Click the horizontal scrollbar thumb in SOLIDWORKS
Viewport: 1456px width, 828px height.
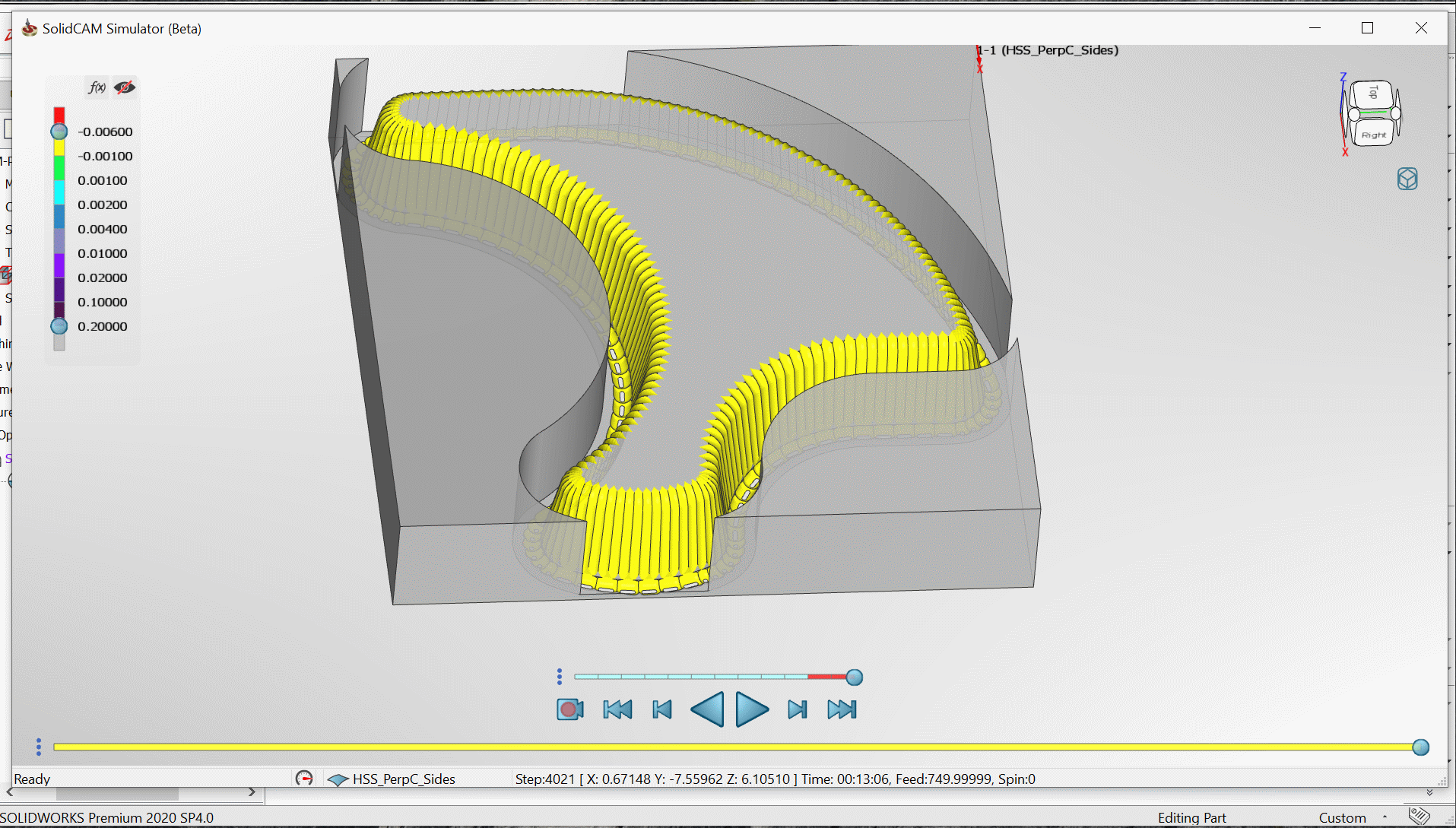(118, 793)
